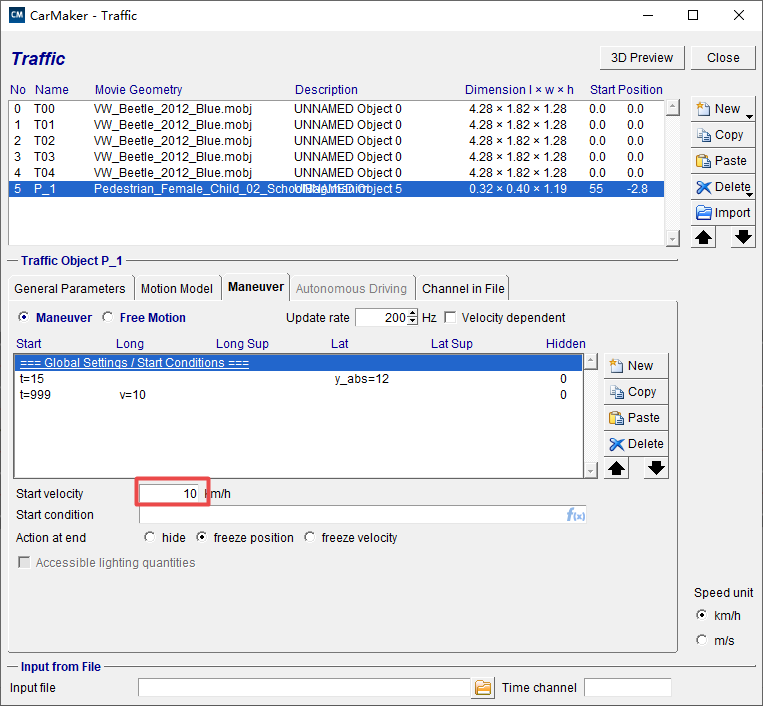Image resolution: width=763 pixels, height=706 pixels.
Task: Switch to the Maneuver tab
Action: pyautogui.click(x=256, y=287)
